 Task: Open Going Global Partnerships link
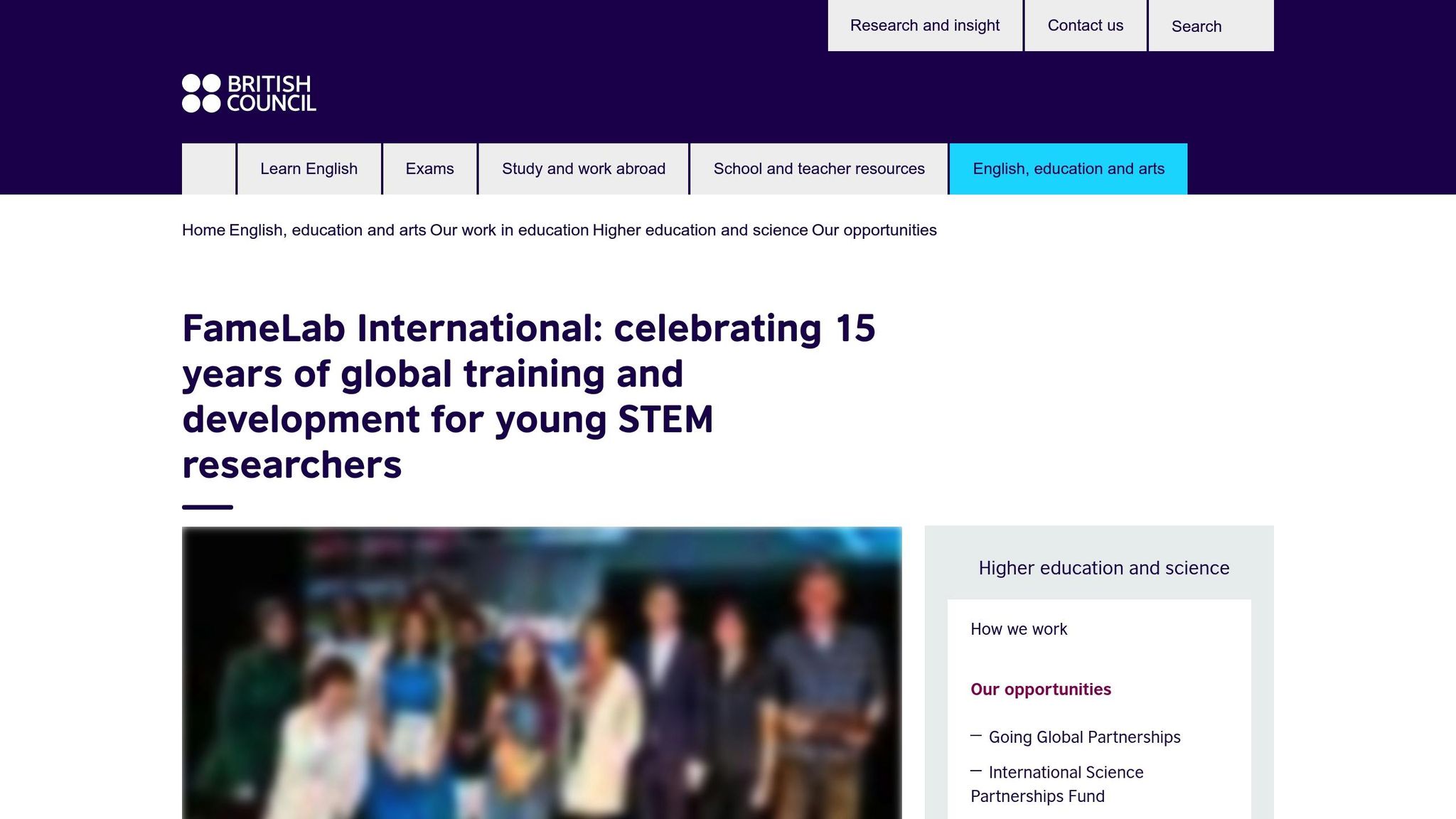click(x=1084, y=737)
